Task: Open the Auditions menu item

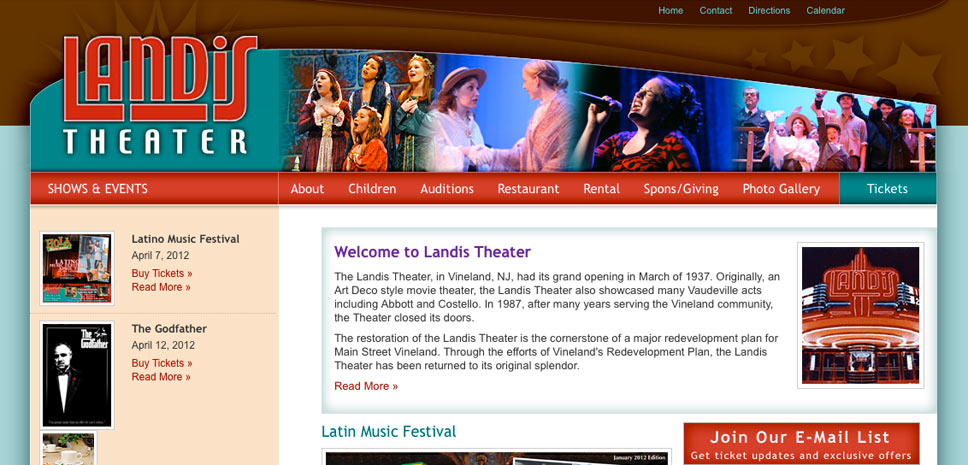Action: (447, 189)
